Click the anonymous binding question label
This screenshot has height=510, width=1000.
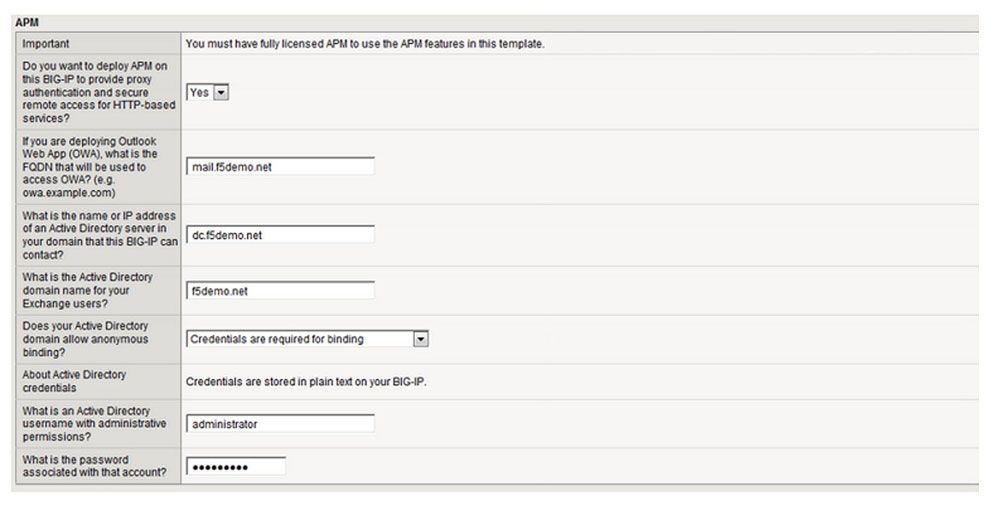click(85, 339)
